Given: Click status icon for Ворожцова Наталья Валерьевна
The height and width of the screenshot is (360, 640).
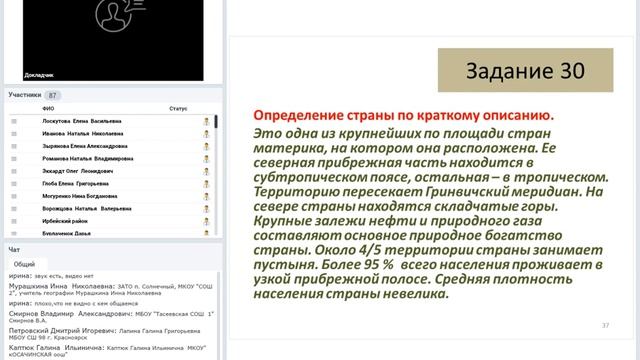Looking at the screenshot, I should 206,209.
